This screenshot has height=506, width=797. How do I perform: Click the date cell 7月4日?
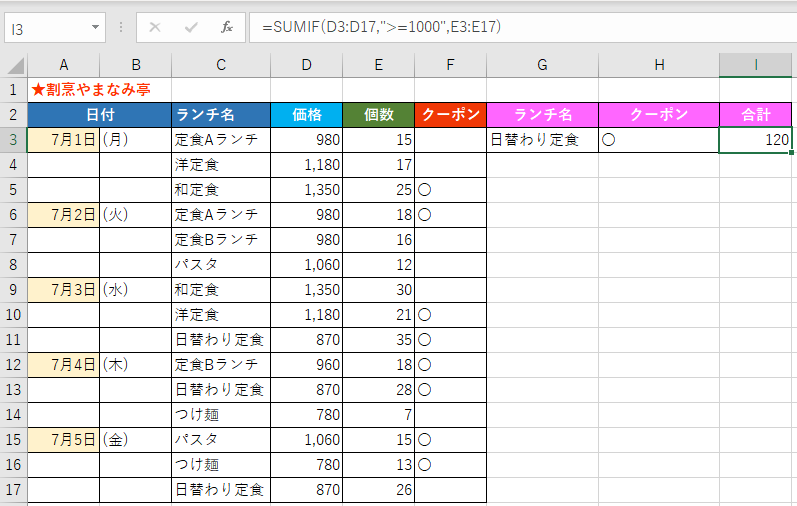pyautogui.click(x=64, y=365)
